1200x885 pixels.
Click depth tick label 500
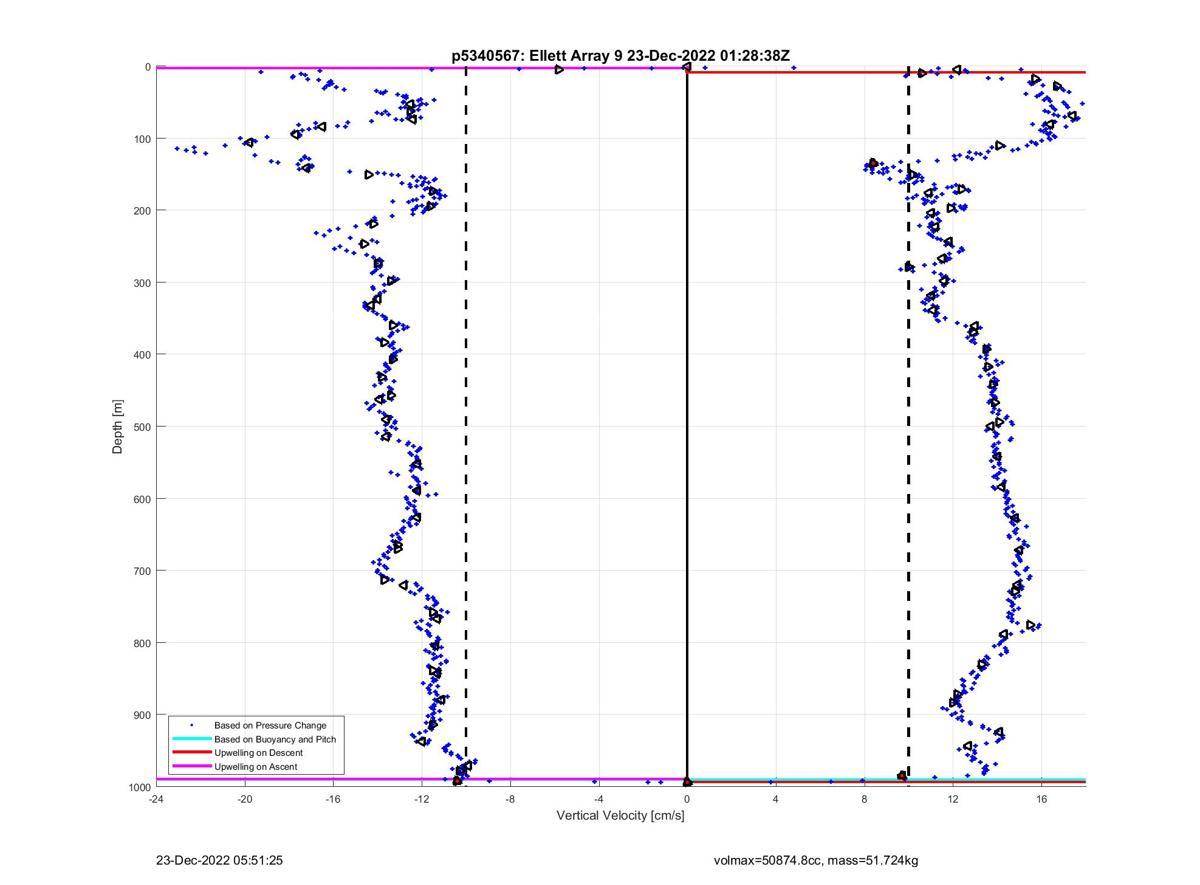(x=142, y=427)
